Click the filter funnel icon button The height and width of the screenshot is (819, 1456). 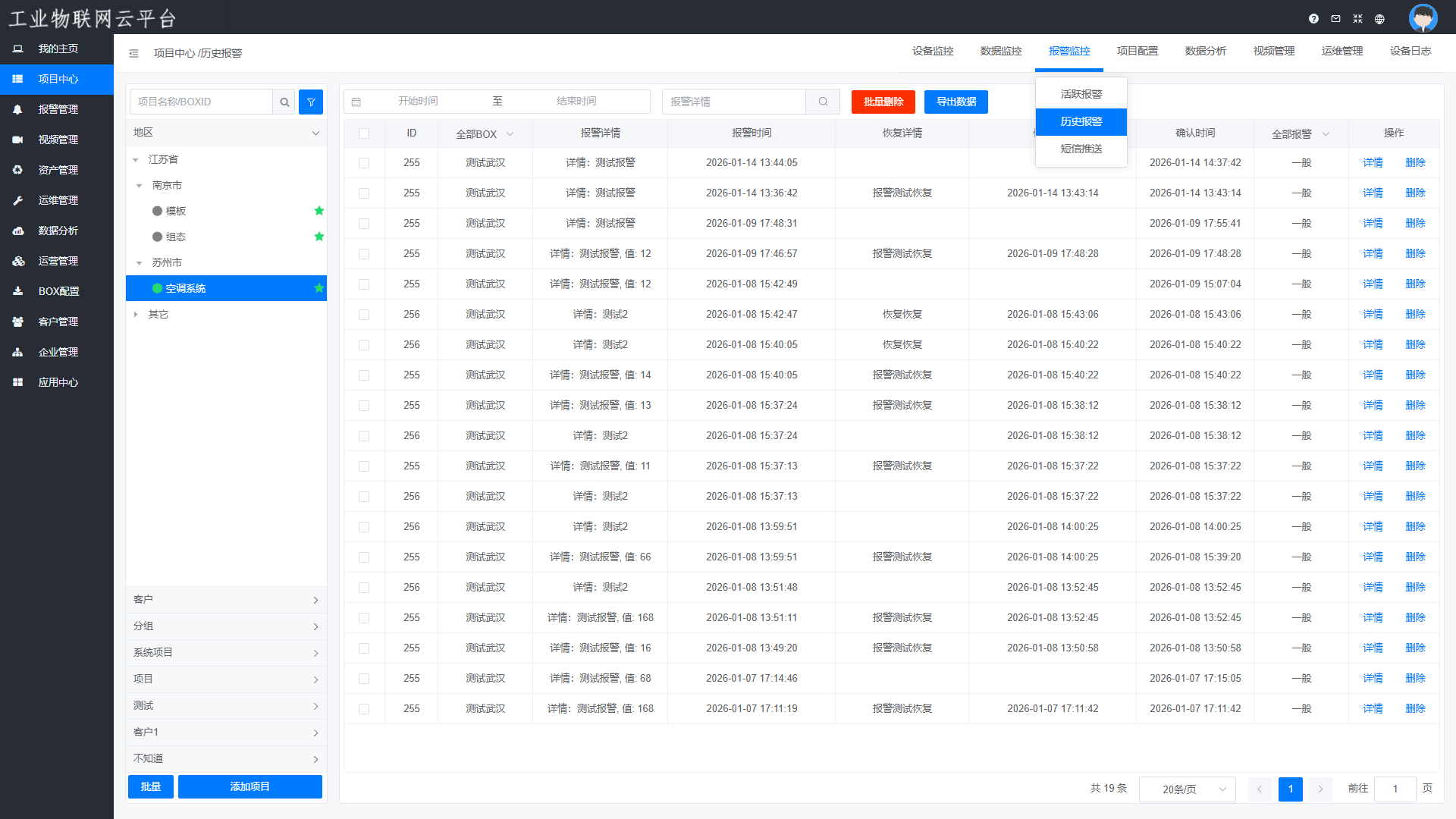pyautogui.click(x=311, y=102)
